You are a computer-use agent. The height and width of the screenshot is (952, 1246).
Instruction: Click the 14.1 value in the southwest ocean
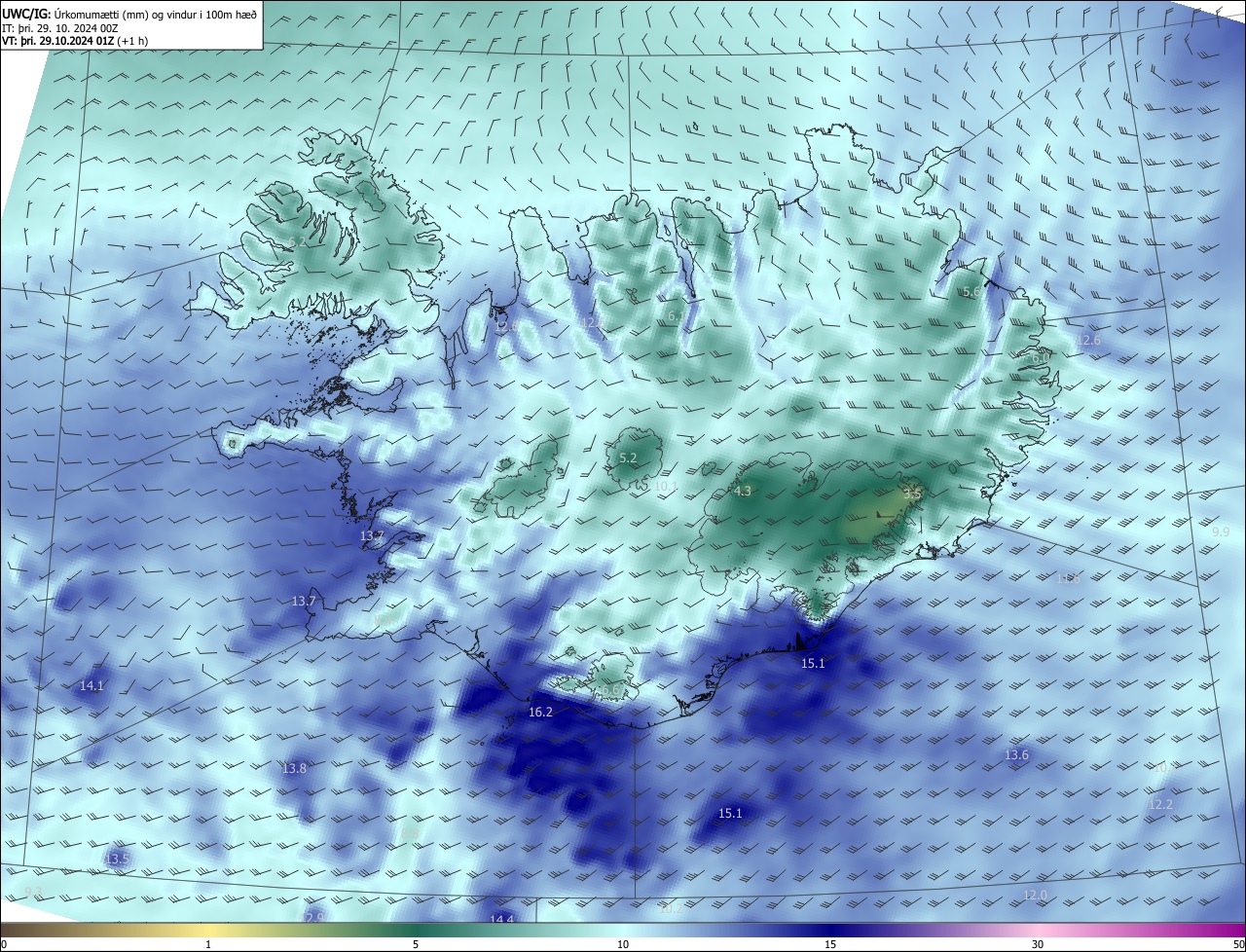(x=92, y=685)
